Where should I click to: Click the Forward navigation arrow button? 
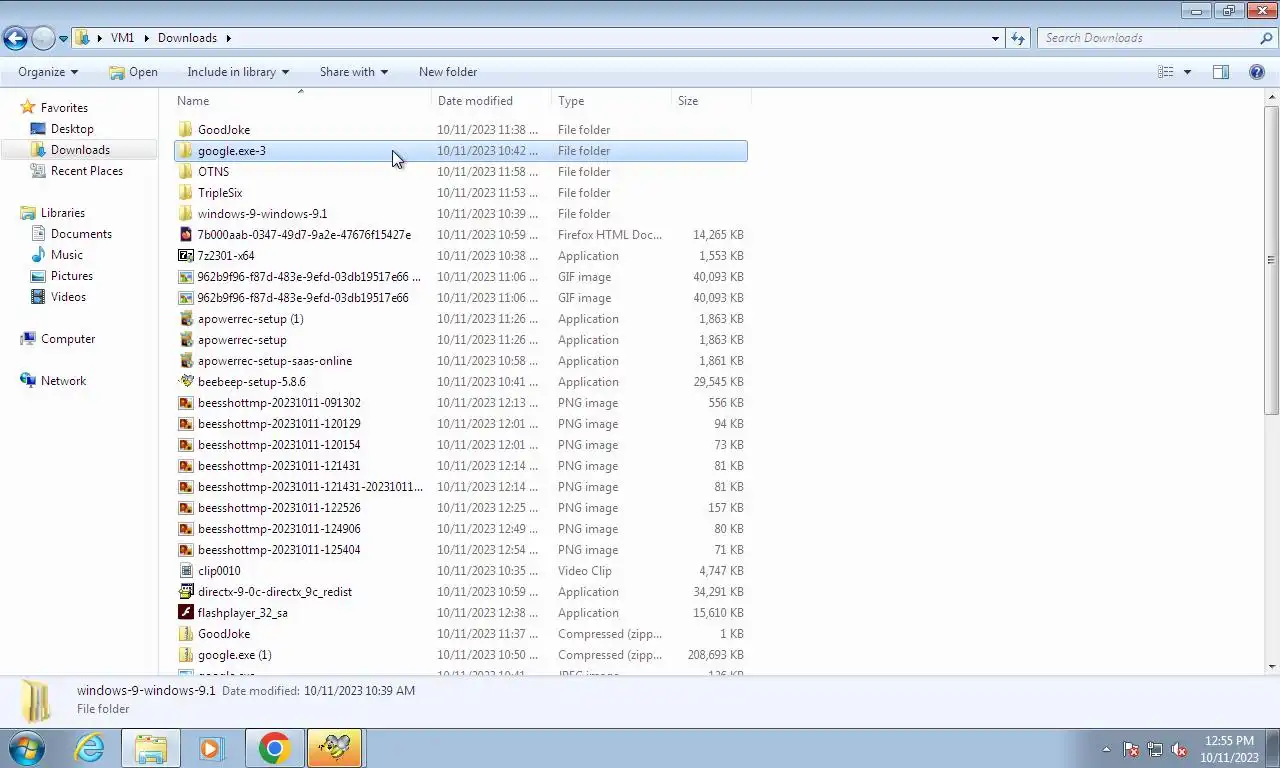click(43, 38)
